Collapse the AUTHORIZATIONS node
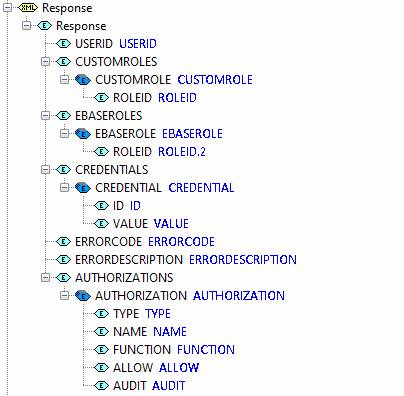 (x=45, y=278)
